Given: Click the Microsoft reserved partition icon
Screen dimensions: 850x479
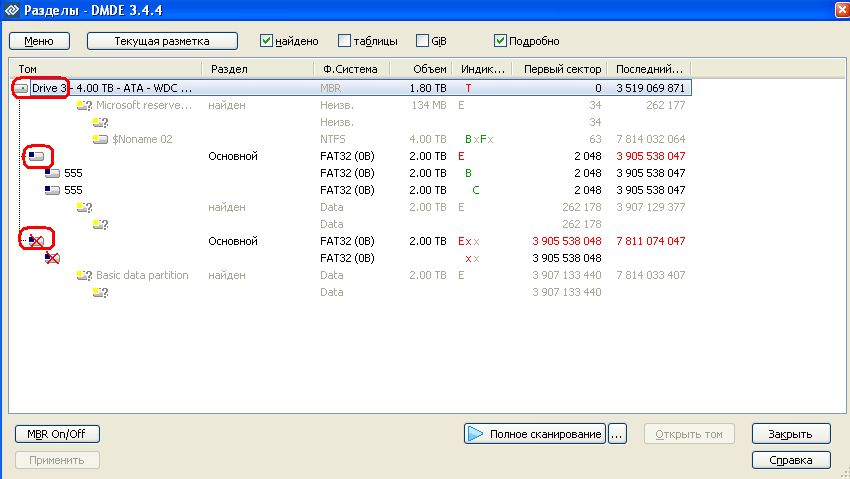Looking at the screenshot, I should (x=84, y=105).
